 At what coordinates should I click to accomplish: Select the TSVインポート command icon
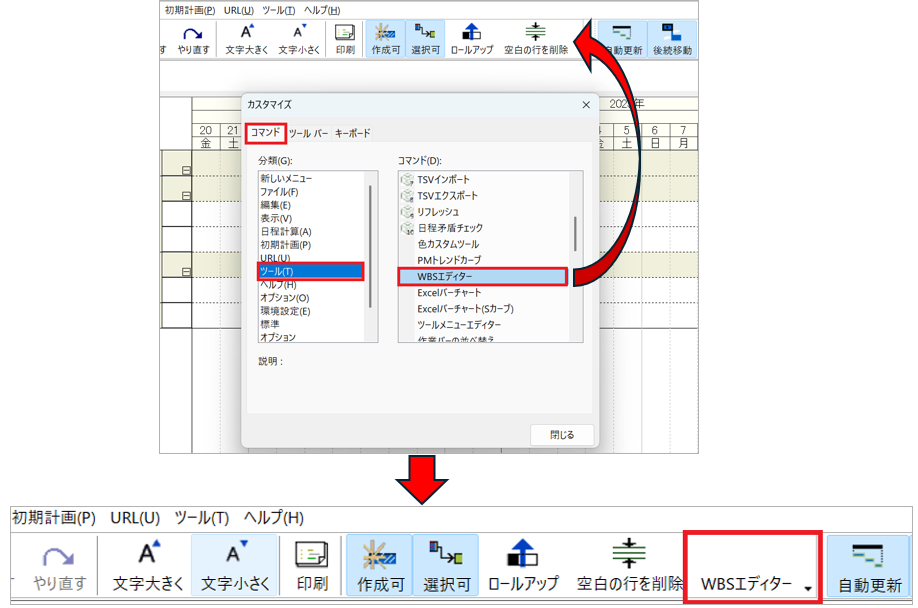(407, 179)
